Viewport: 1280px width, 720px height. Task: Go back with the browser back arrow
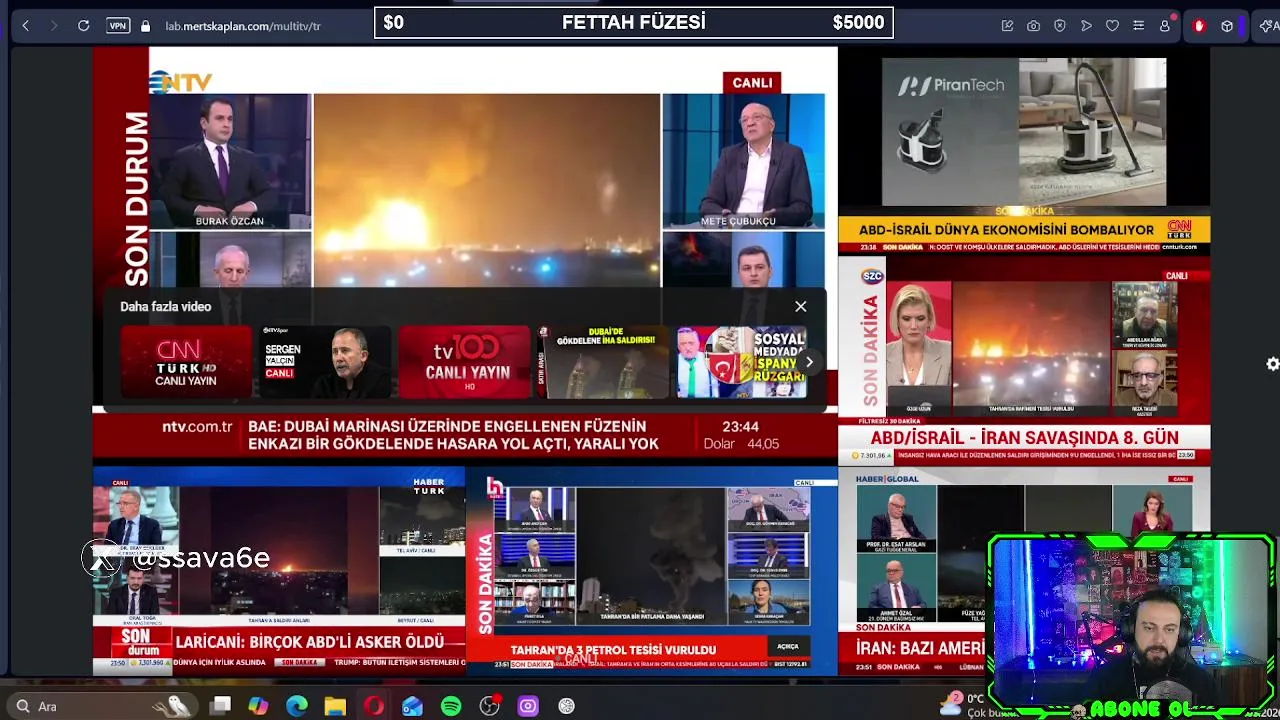(26, 26)
